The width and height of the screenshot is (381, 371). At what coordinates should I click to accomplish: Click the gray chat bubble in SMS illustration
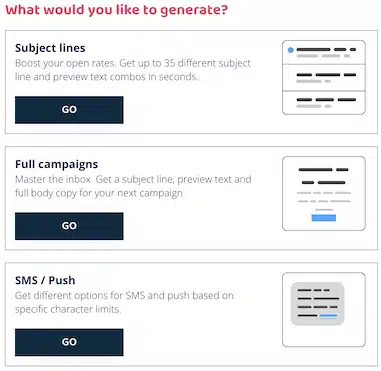[317, 304]
